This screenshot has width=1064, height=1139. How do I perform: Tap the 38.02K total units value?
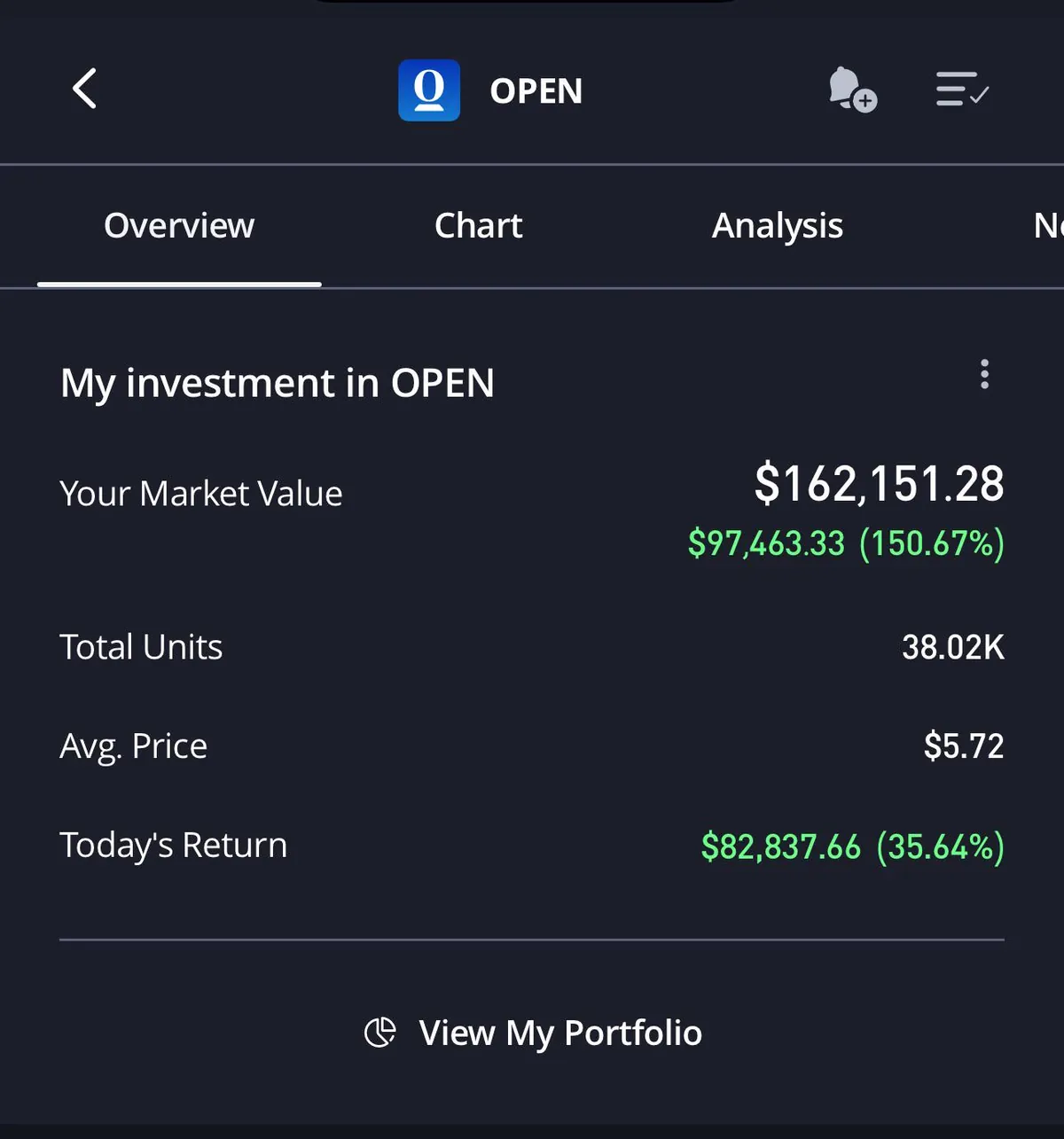click(x=952, y=647)
